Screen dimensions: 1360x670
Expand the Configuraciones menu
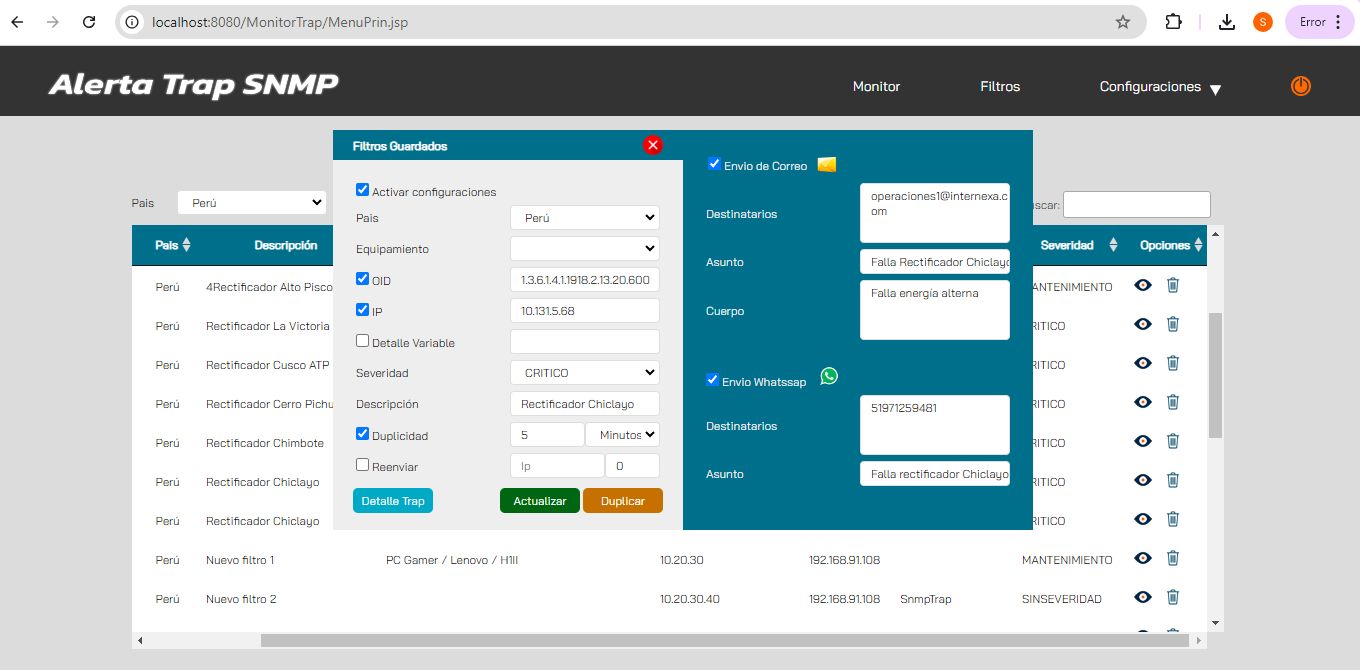click(1160, 87)
